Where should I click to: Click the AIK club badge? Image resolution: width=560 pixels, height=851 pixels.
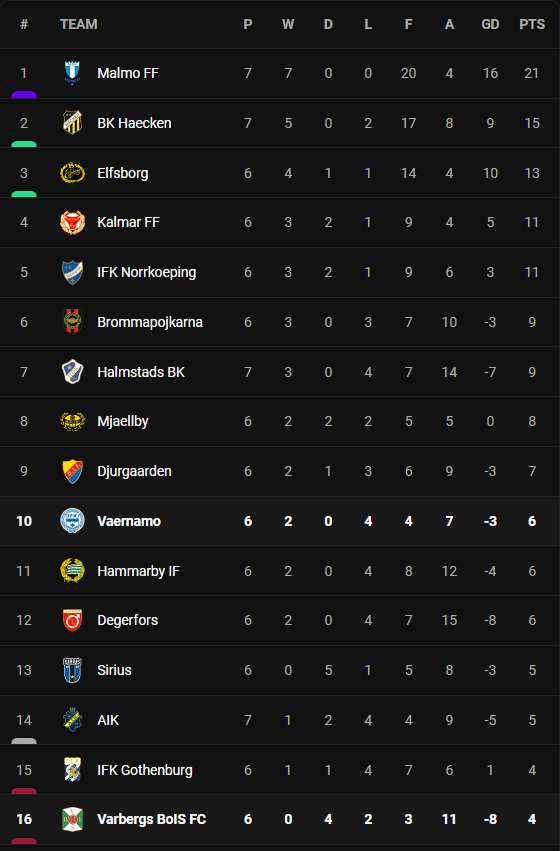click(x=72, y=720)
